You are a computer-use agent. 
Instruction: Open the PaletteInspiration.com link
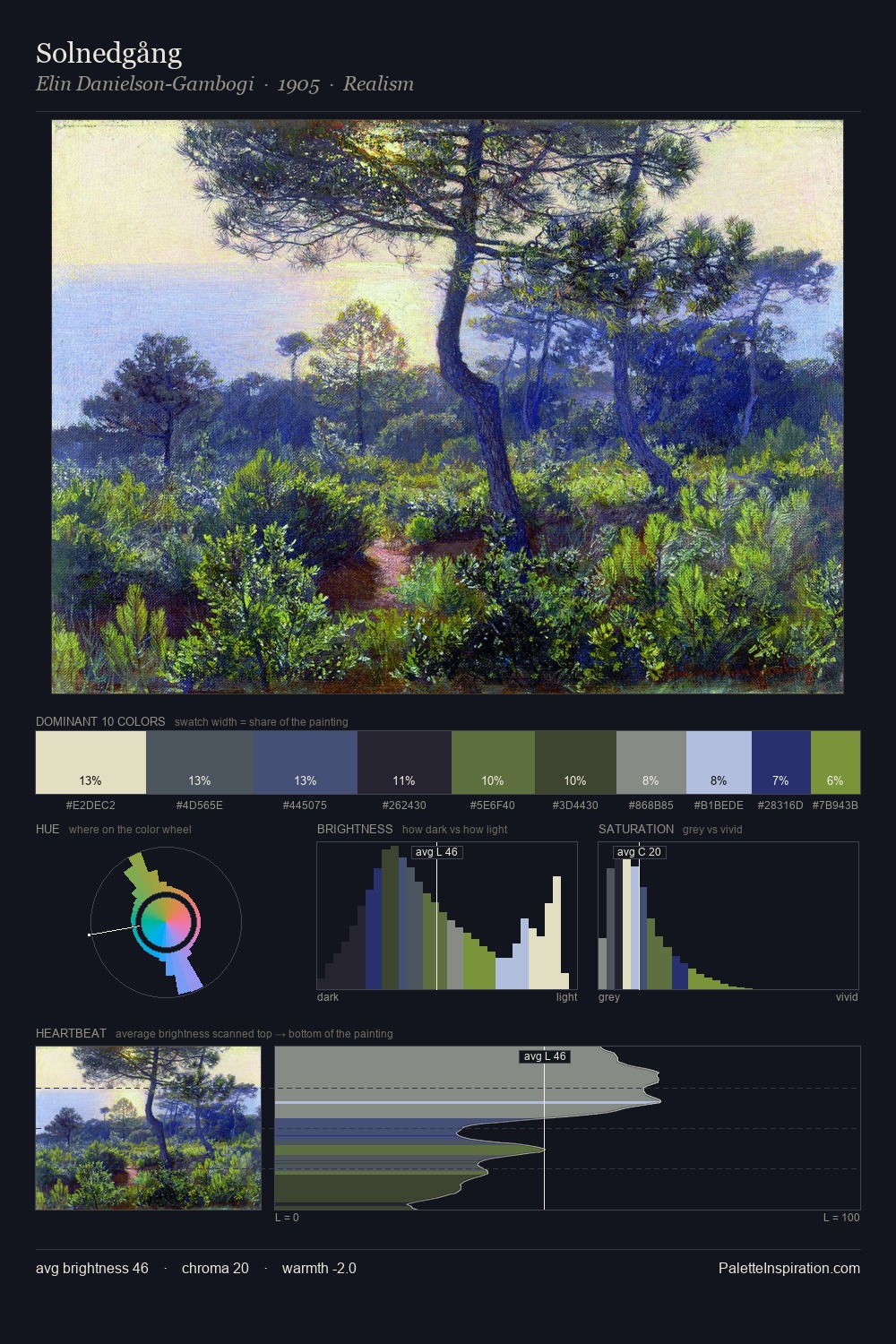pos(789,1268)
